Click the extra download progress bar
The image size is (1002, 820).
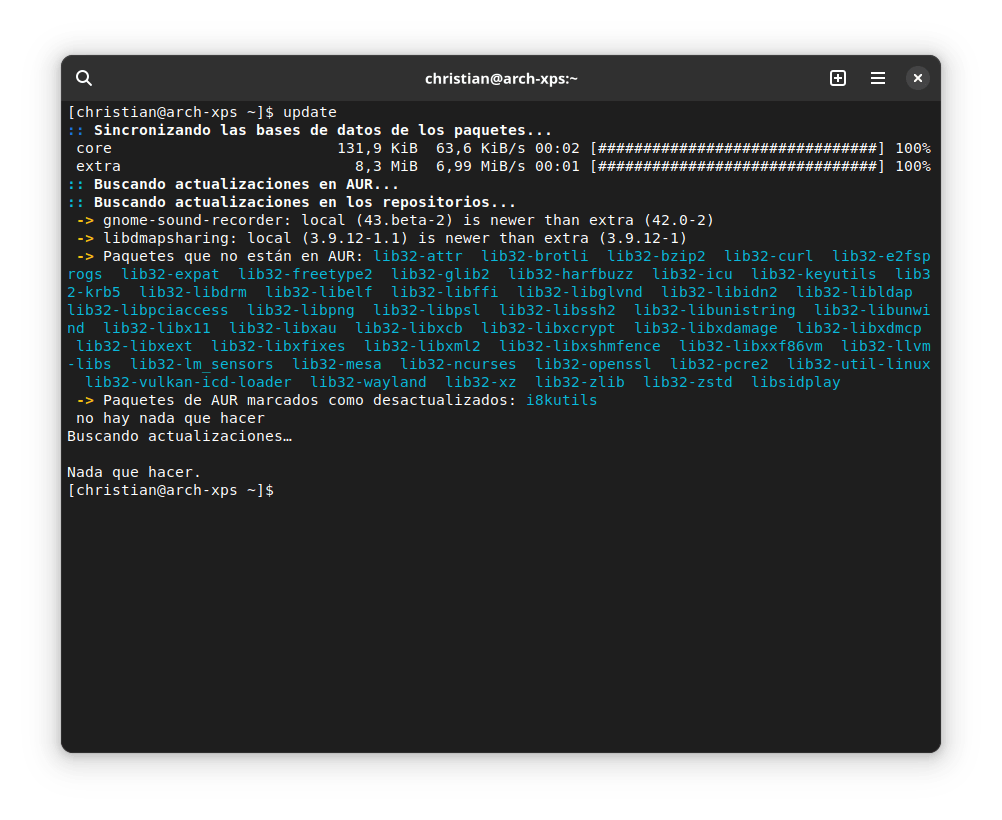pos(737,166)
